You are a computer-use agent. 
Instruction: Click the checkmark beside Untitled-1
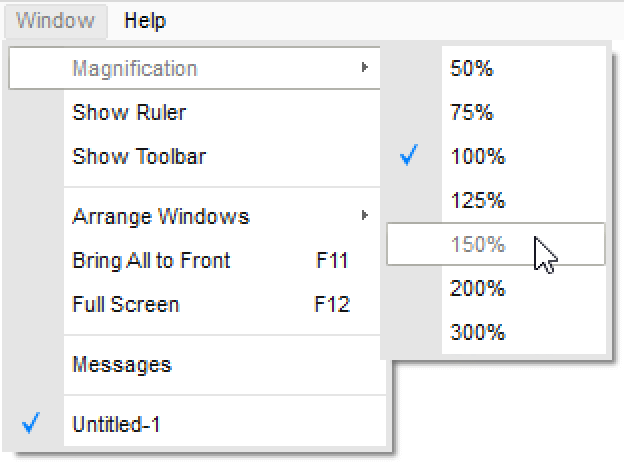click(x=30, y=424)
